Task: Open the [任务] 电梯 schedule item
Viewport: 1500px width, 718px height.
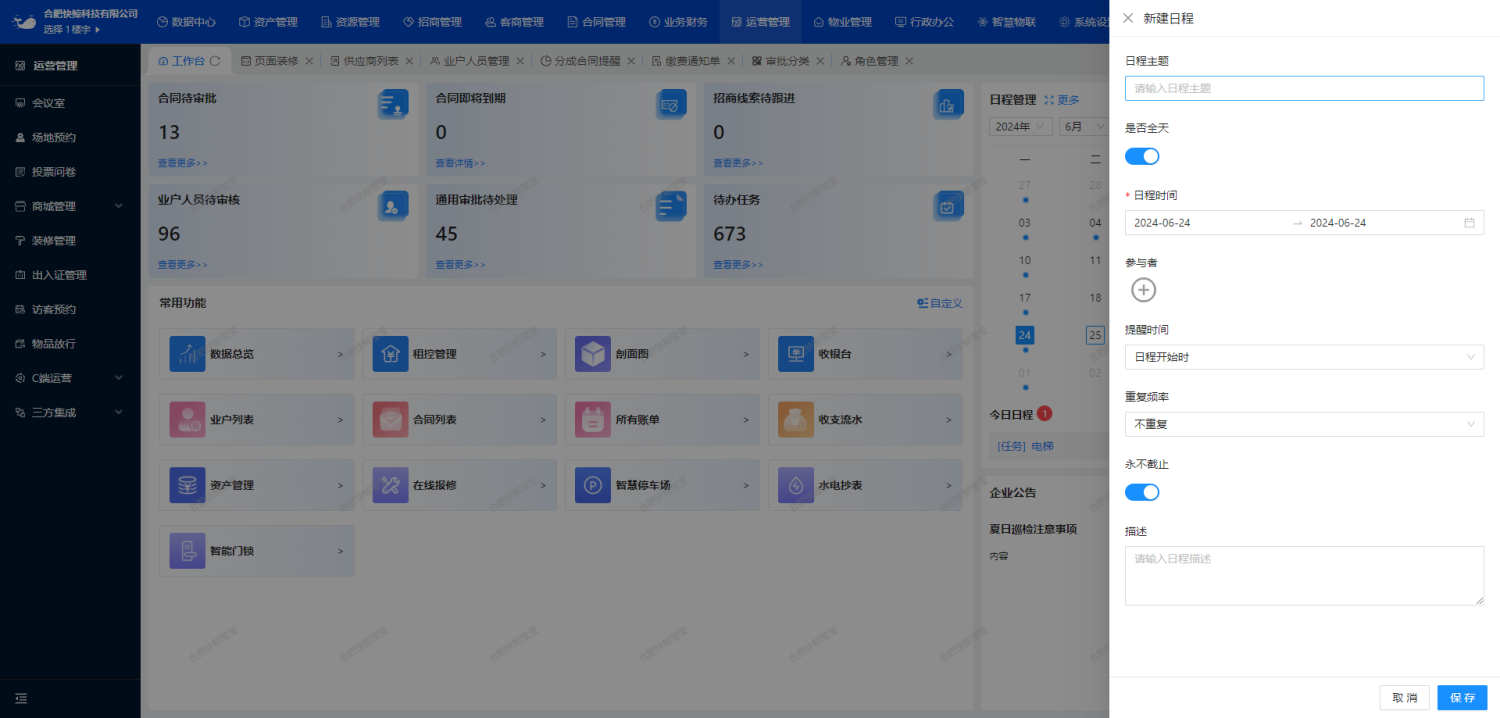Action: (1025, 446)
